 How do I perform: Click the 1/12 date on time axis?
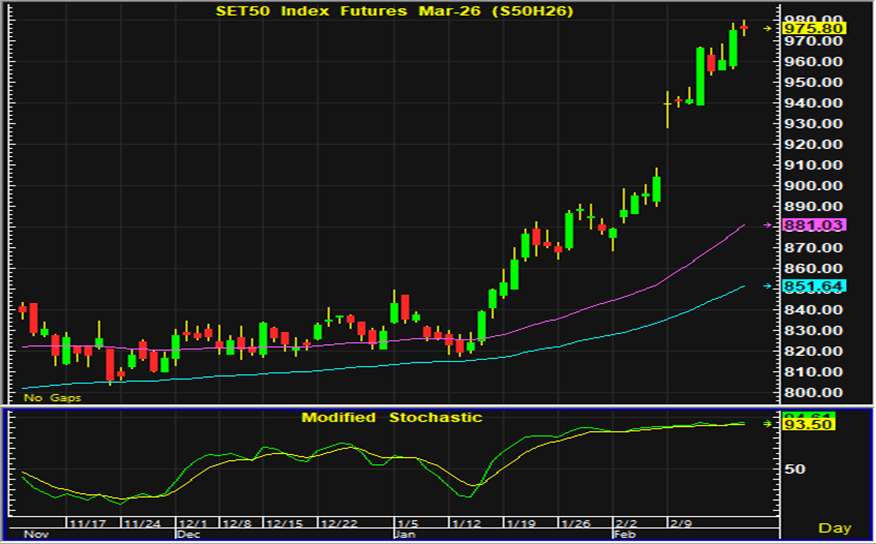tap(467, 523)
